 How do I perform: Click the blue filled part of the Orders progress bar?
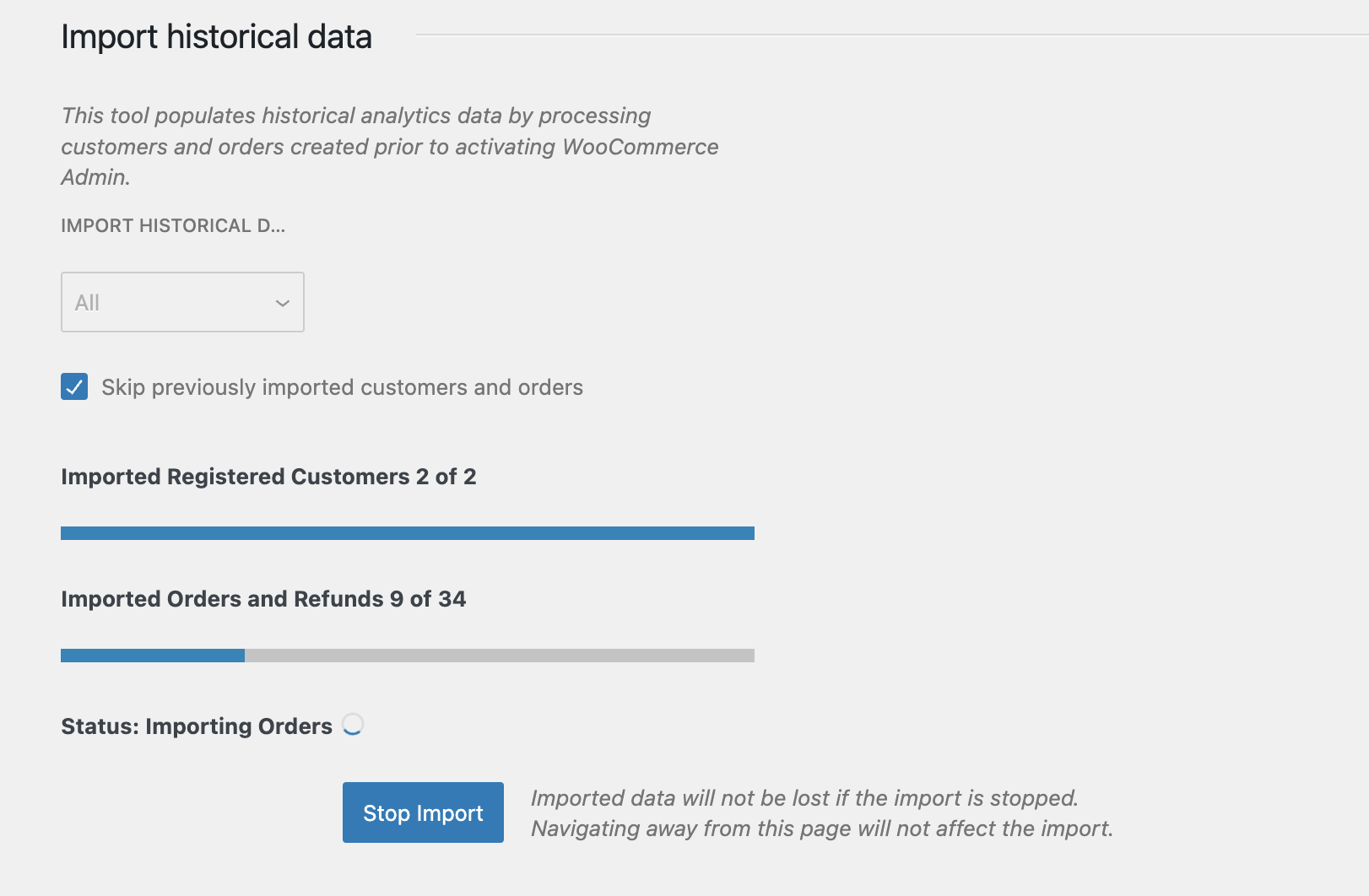(x=152, y=656)
